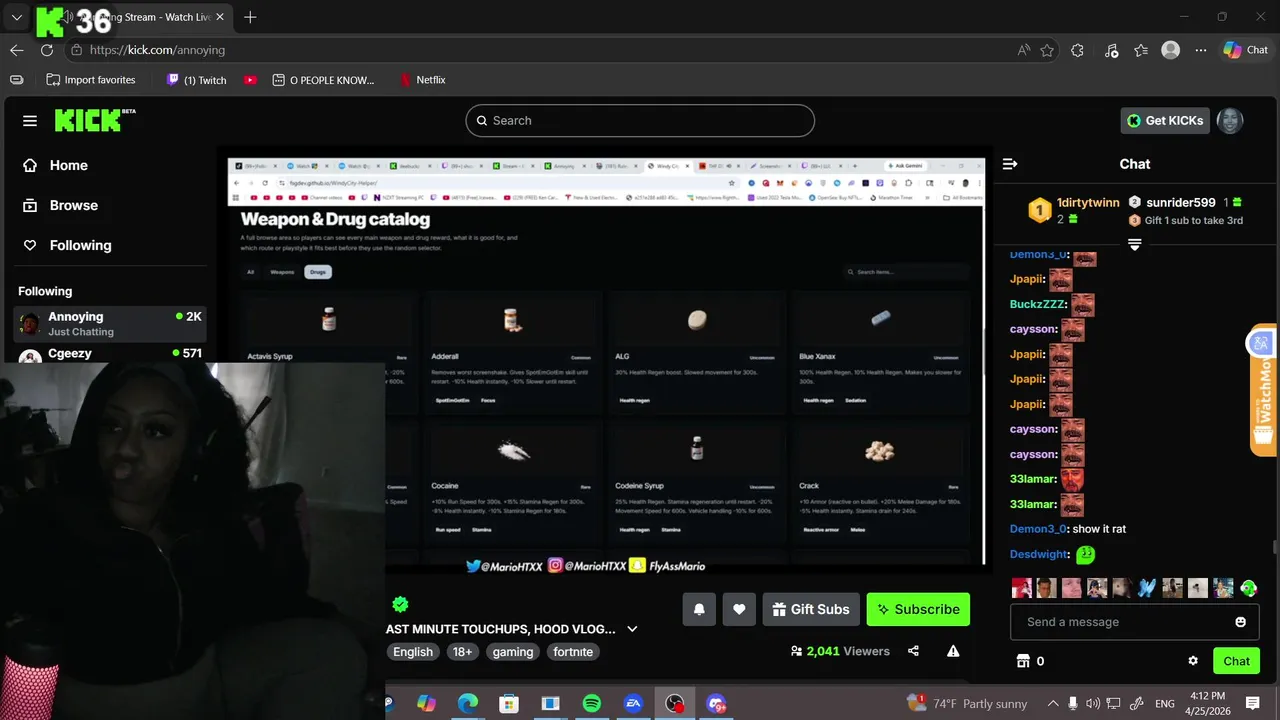
Task: Report the stream using the warning icon
Action: (953, 651)
